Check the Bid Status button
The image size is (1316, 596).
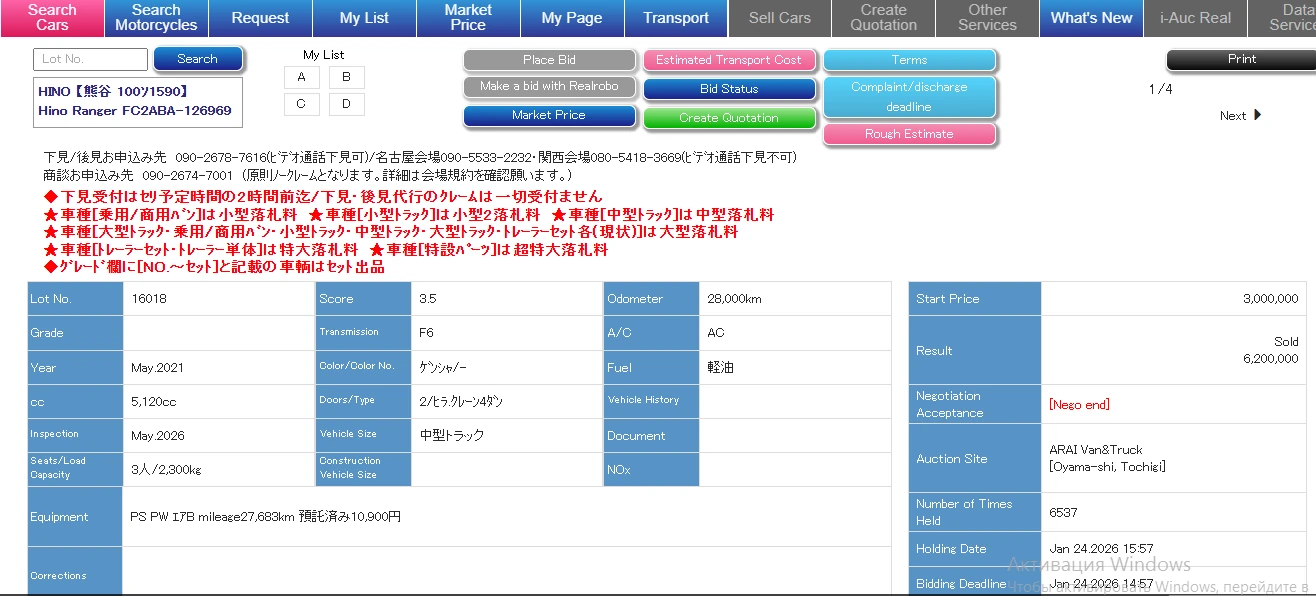[x=729, y=89]
